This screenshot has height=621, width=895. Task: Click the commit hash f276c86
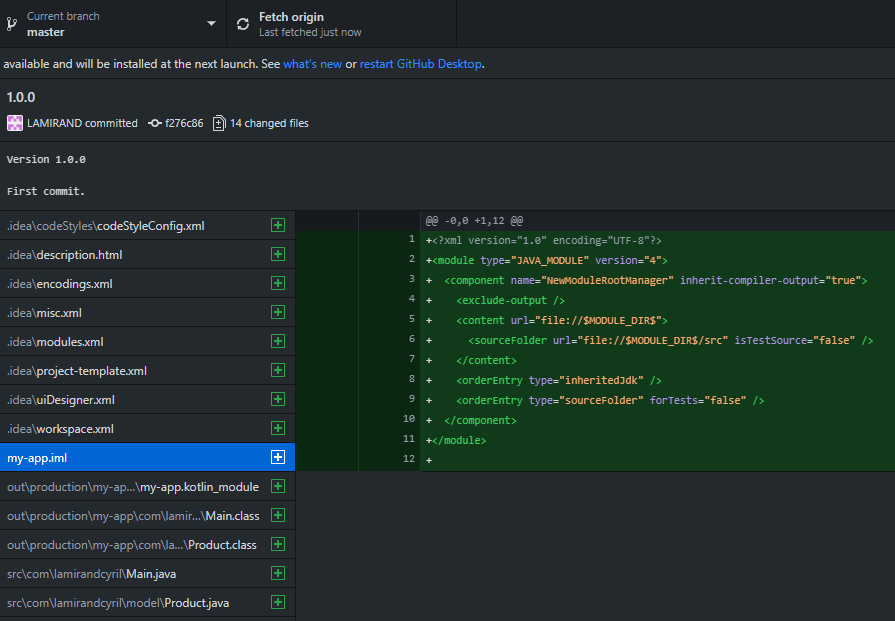click(184, 123)
